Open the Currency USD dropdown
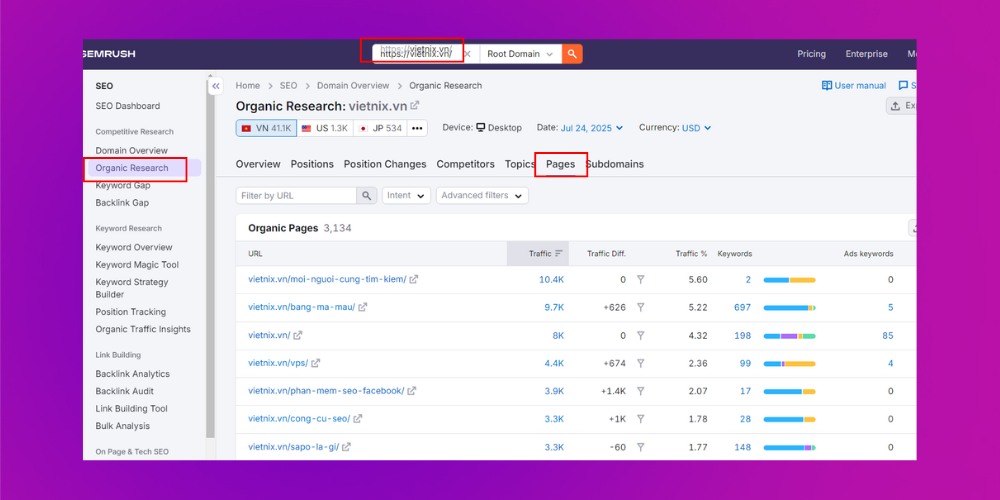 coord(696,128)
